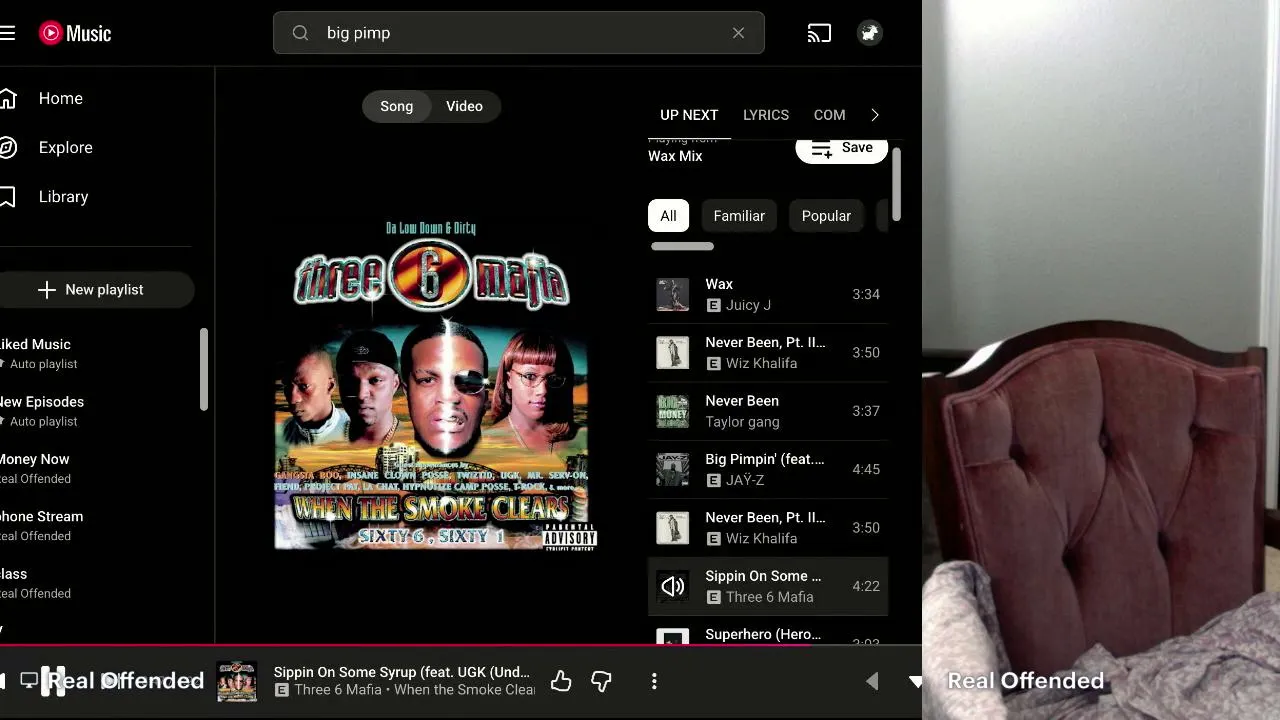1280x720 pixels.
Task: Select the Popular filter chip
Action: tap(826, 216)
